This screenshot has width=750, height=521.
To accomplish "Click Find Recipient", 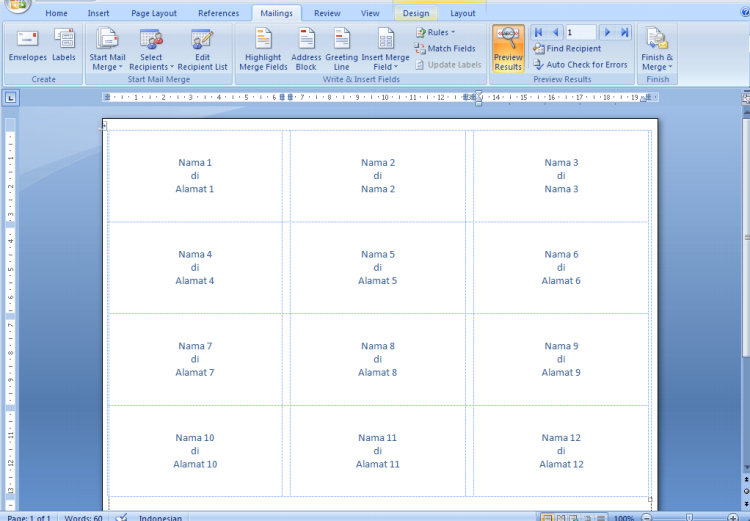I will click(x=567, y=48).
